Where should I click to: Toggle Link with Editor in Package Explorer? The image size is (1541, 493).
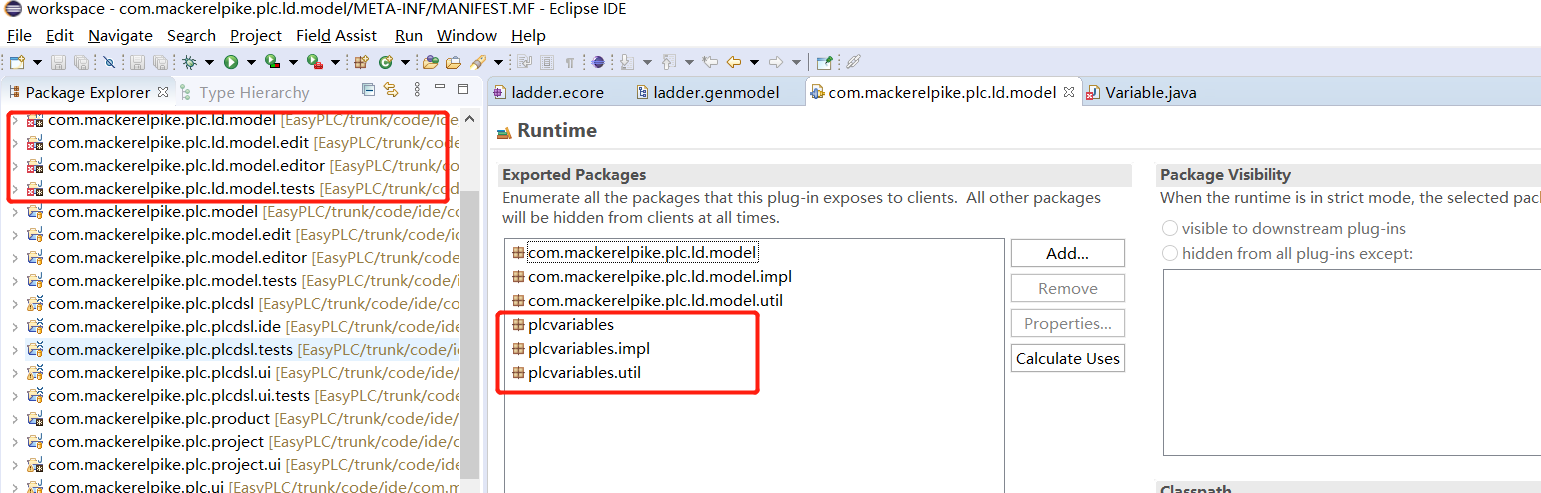[391, 90]
